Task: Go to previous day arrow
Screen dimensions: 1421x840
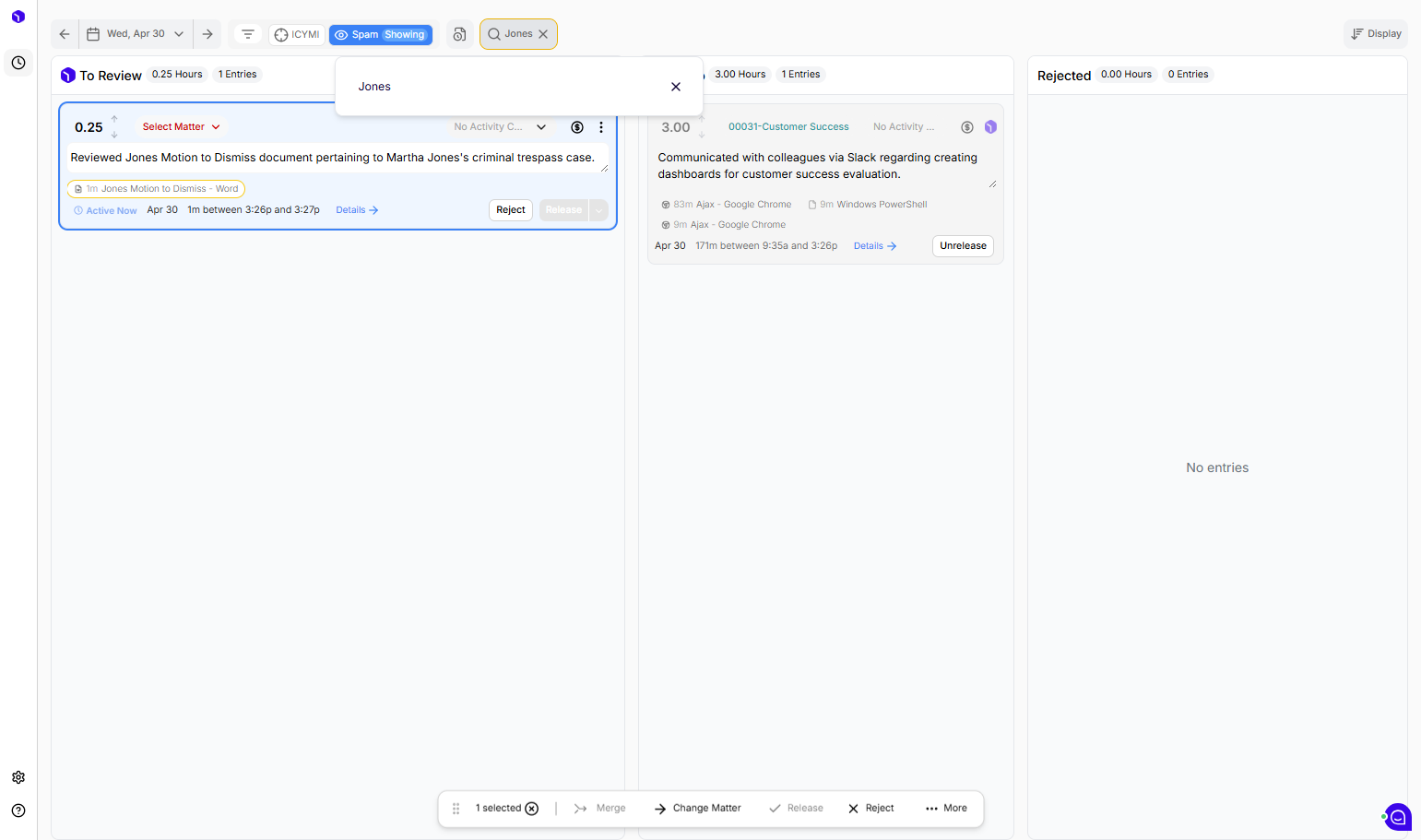Action: 65,34
